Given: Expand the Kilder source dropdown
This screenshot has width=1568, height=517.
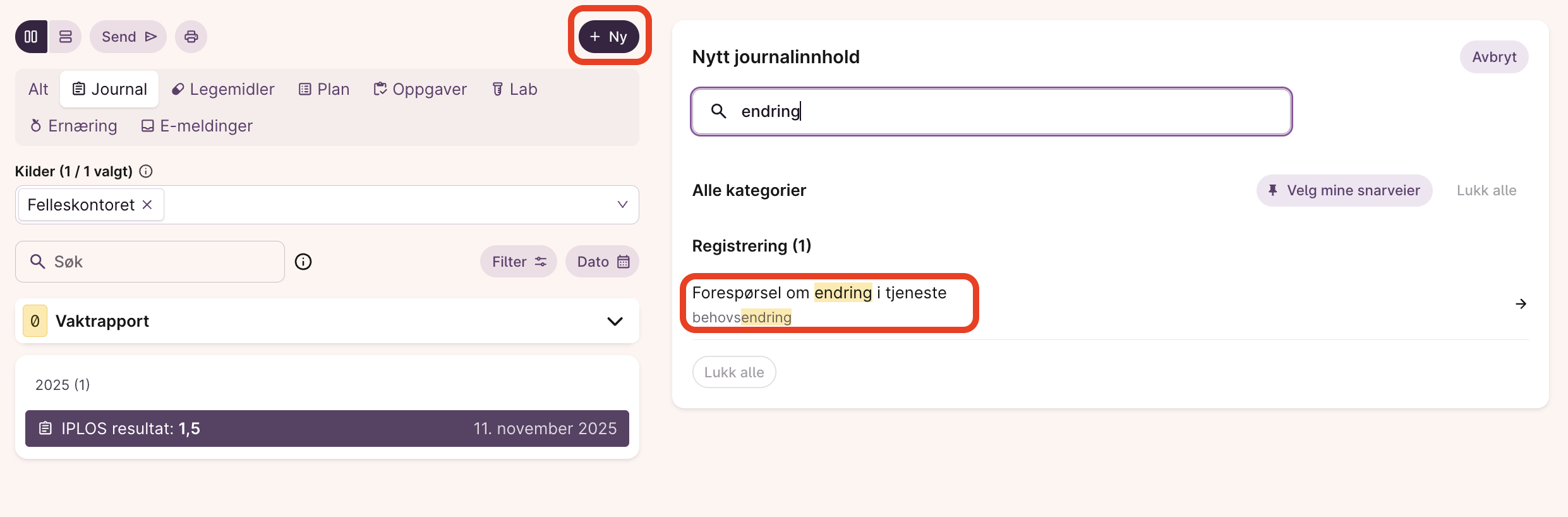Looking at the screenshot, I should (622, 205).
